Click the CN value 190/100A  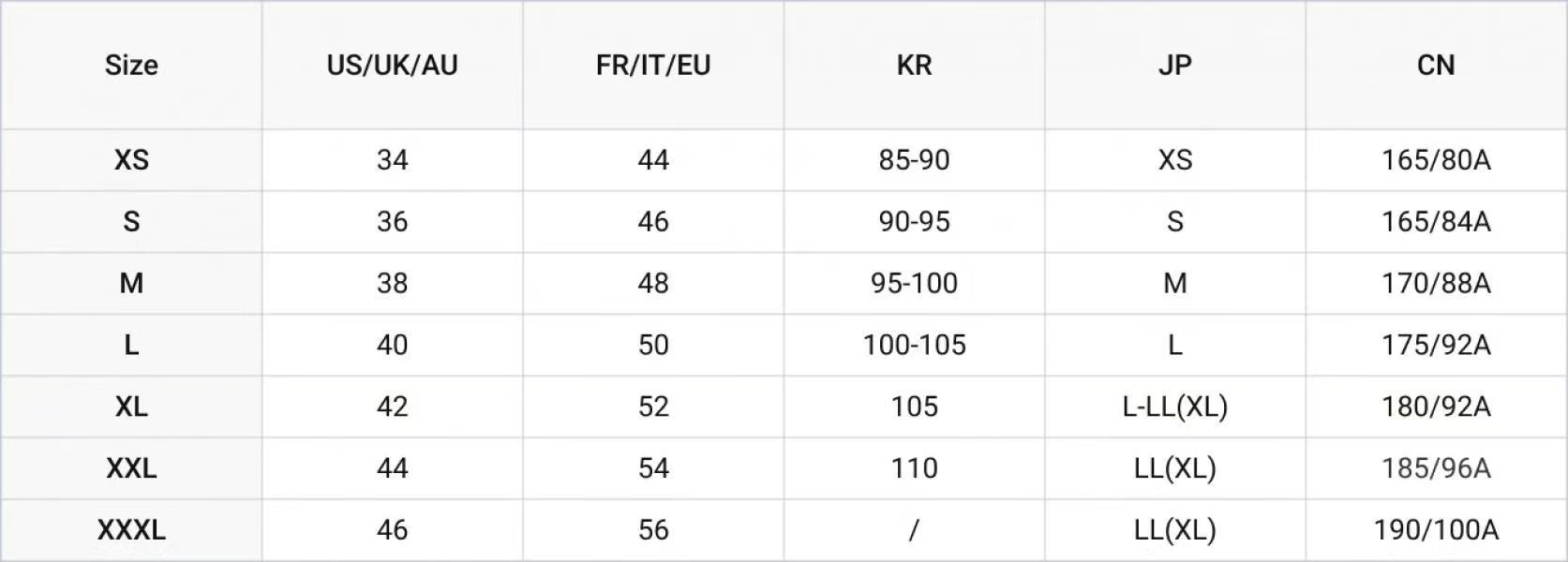pyautogui.click(x=1436, y=530)
